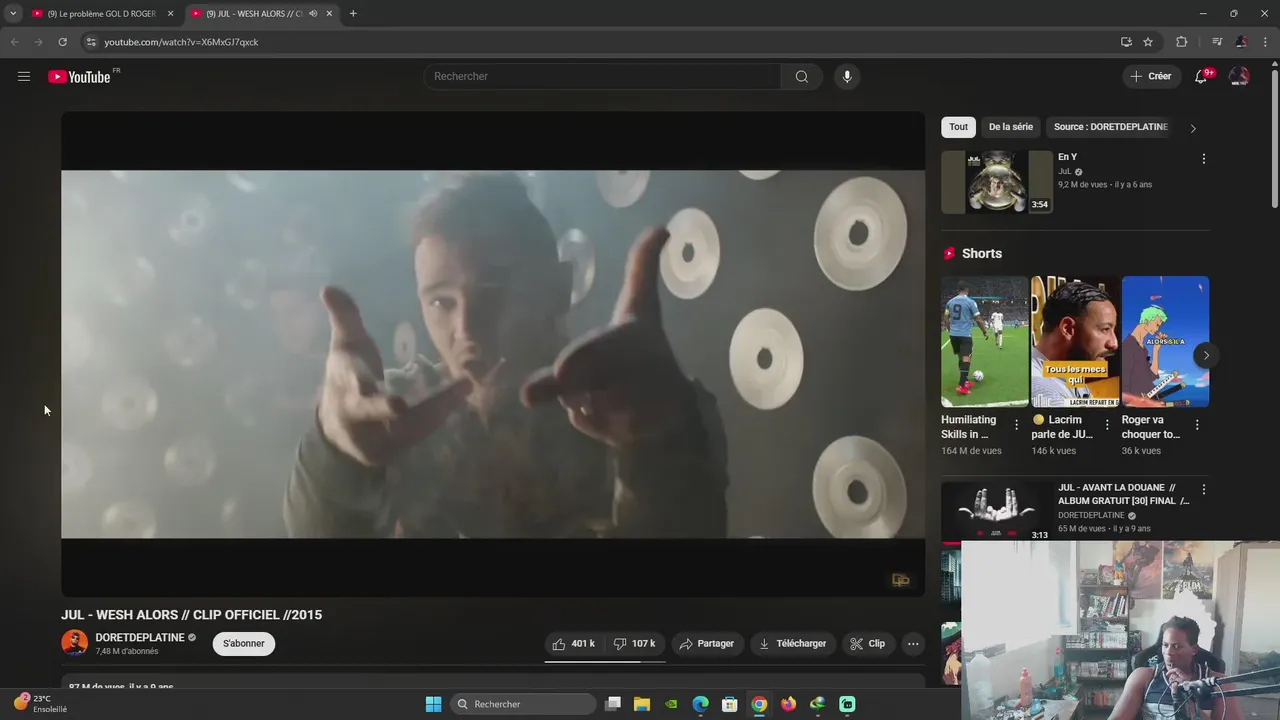
Task: Open Firefox from the taskbar
Action: coord(789,704)
